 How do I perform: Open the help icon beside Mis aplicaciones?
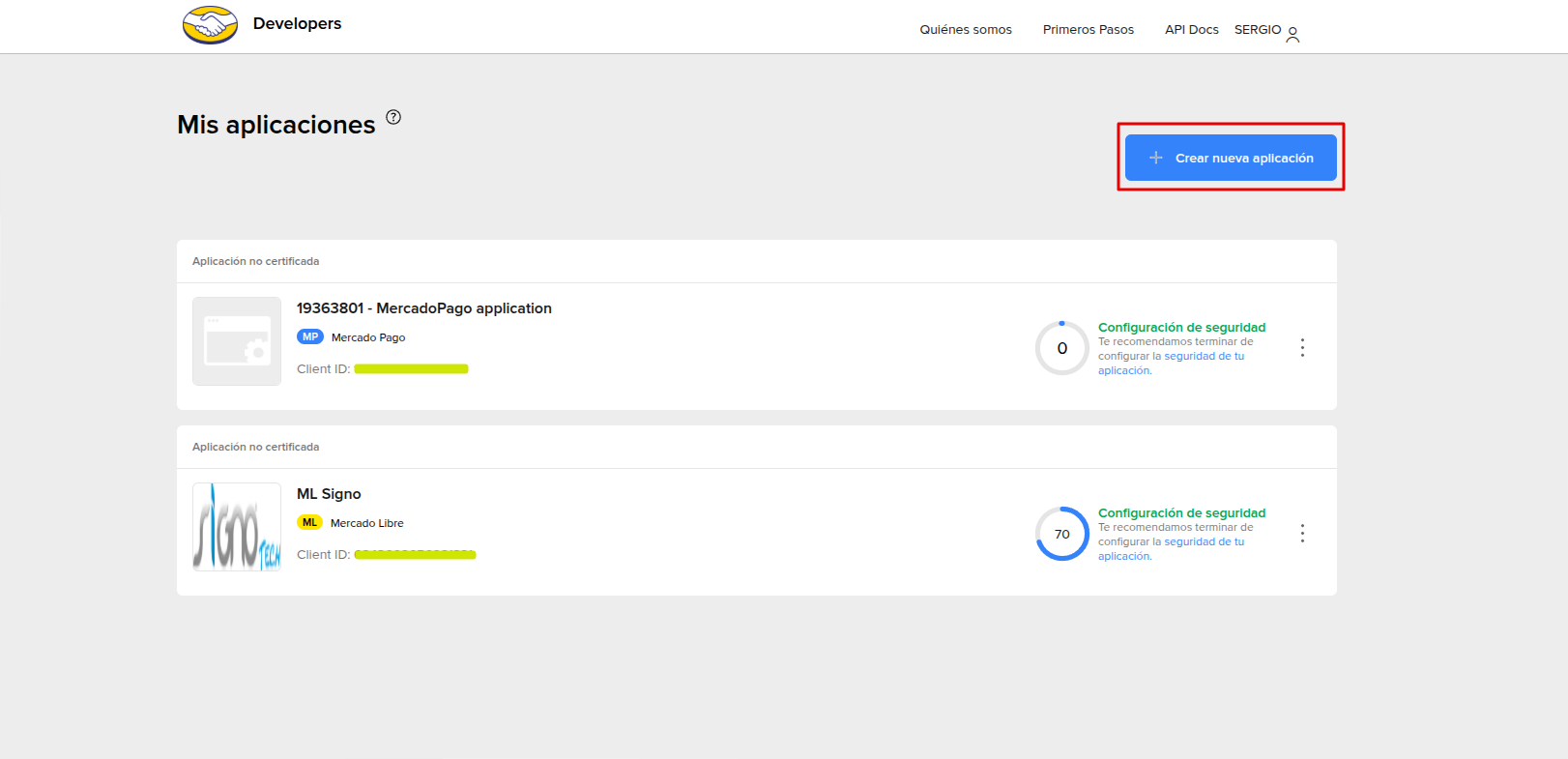tap(393, 117)
